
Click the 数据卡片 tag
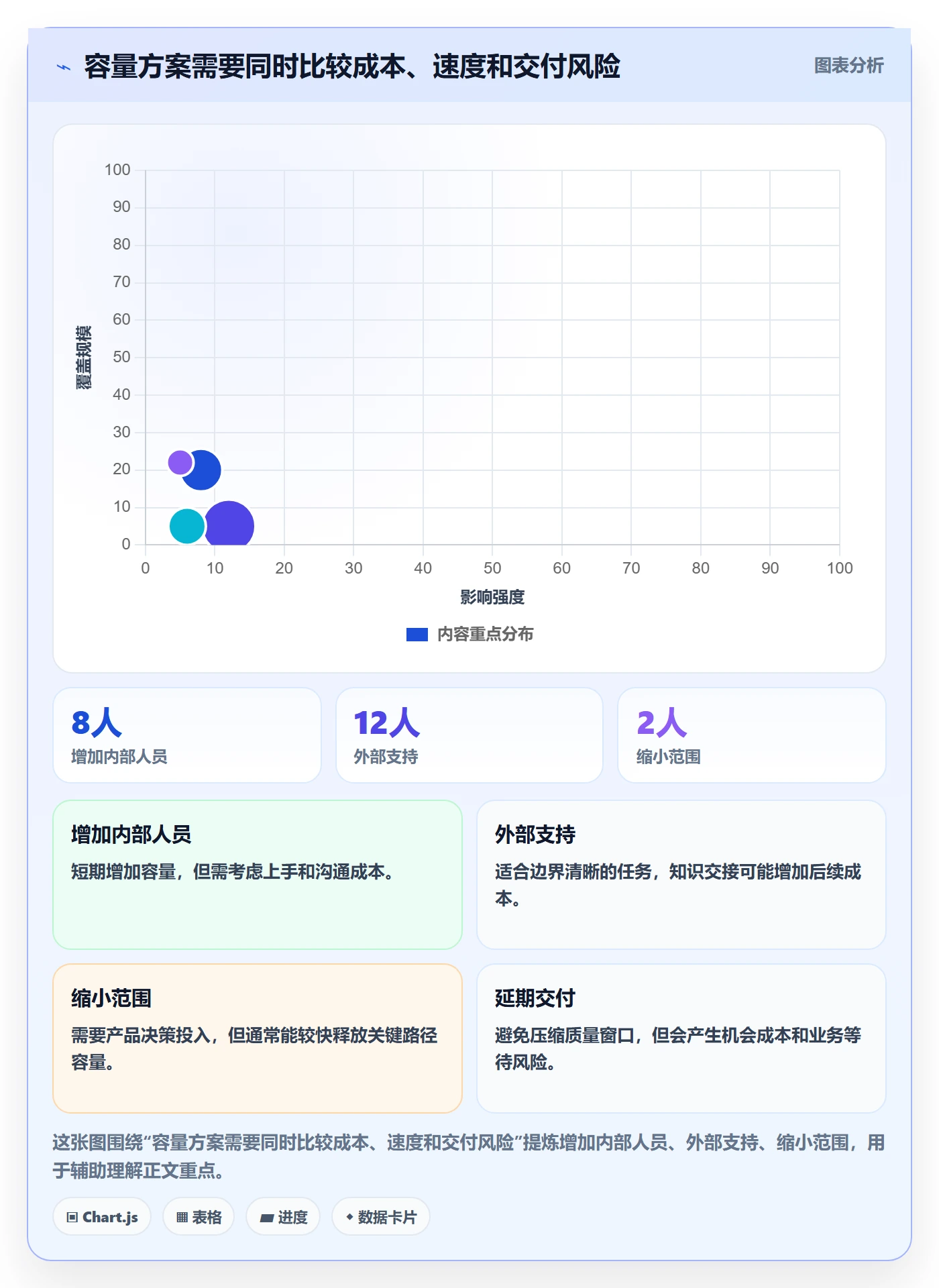tap(381, 1217)
